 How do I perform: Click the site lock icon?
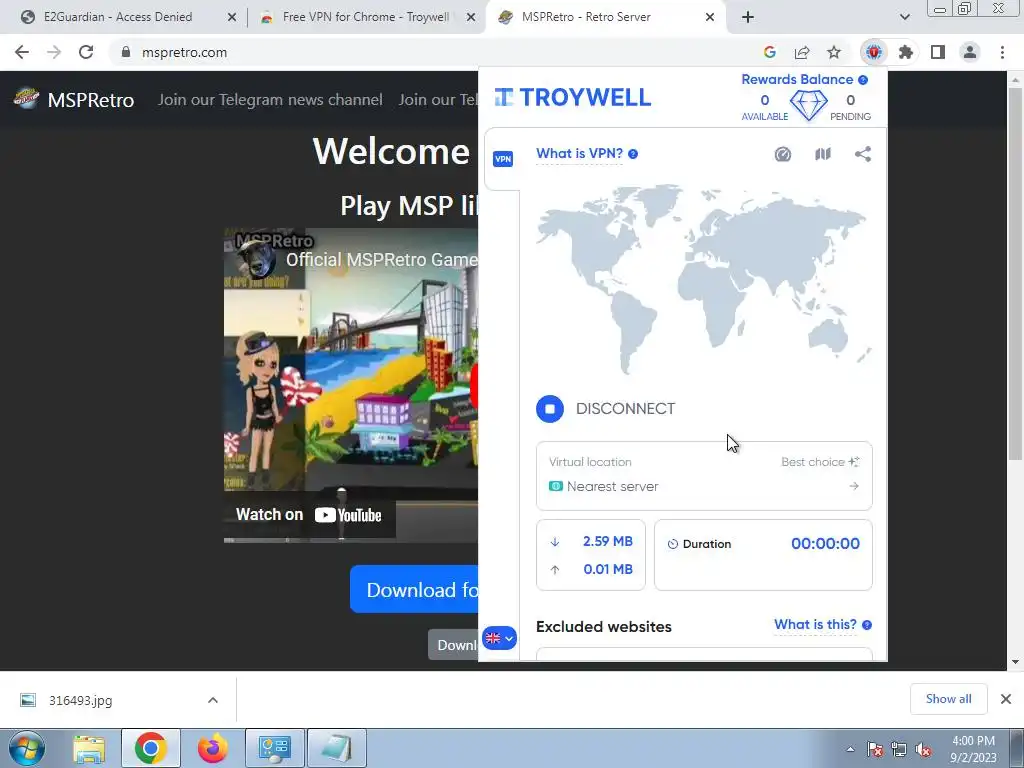(x=126, y=52)
